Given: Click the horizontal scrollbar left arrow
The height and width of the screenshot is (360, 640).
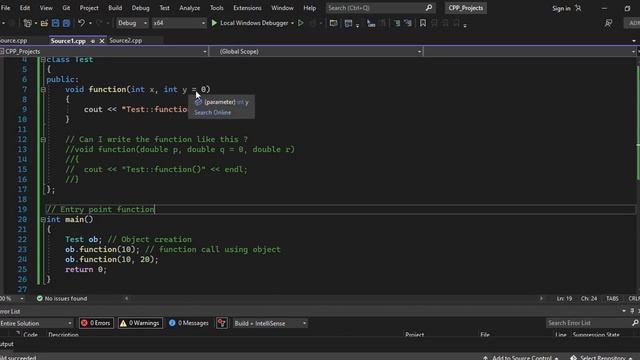Looking at the screenshot, I should 127,298.
